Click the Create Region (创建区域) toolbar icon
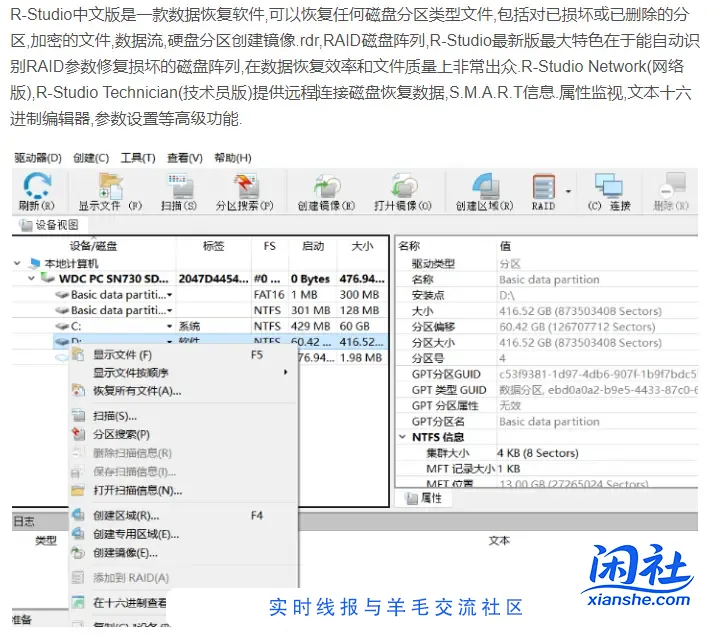Viewport: 715px width, 636px height. point(485,187)
